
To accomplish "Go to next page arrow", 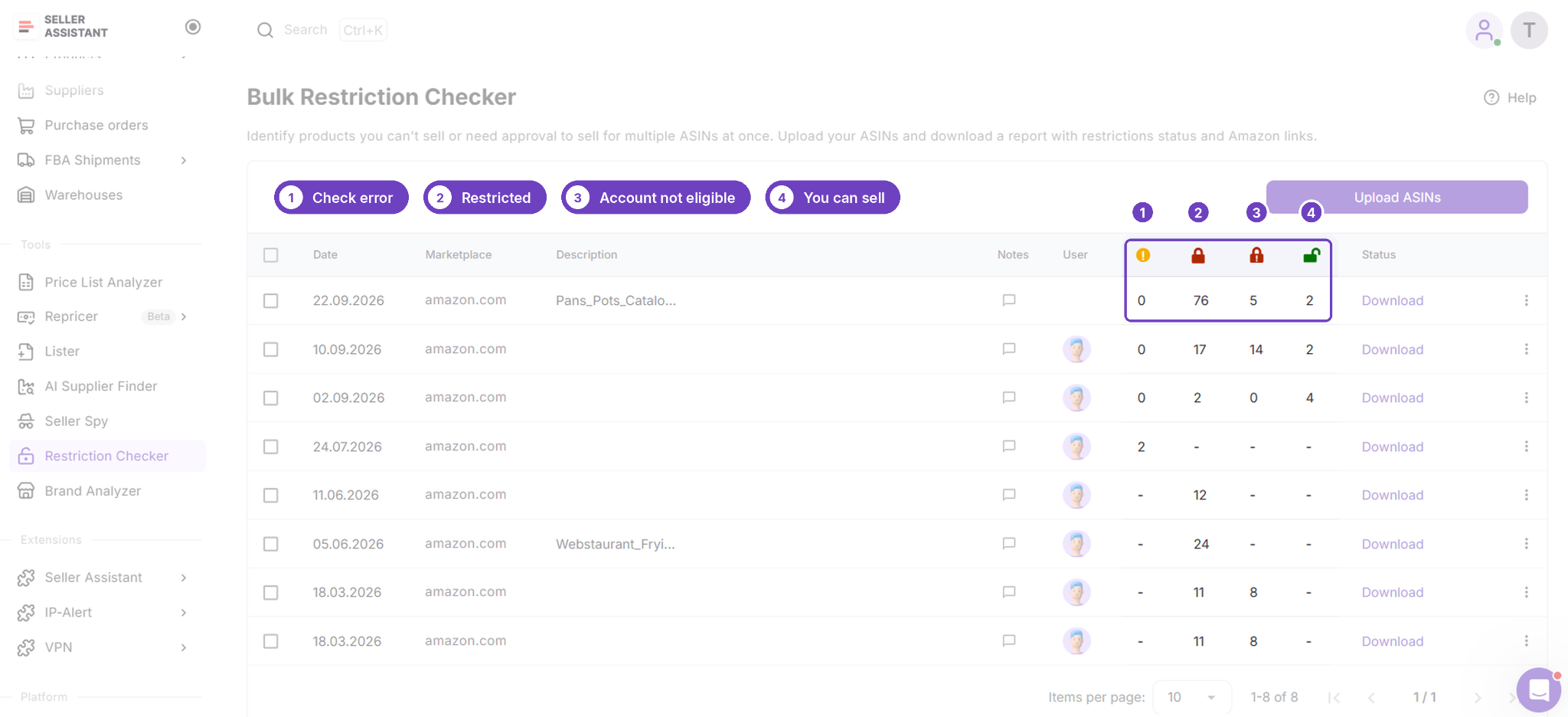I will [x=1477, y=697].
